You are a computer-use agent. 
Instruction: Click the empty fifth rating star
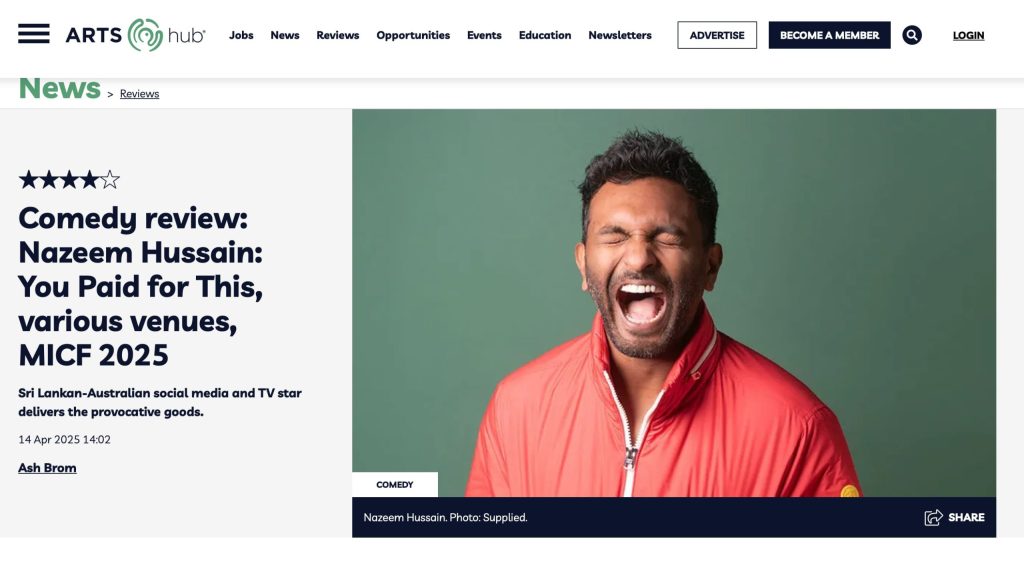coord(110,180)
